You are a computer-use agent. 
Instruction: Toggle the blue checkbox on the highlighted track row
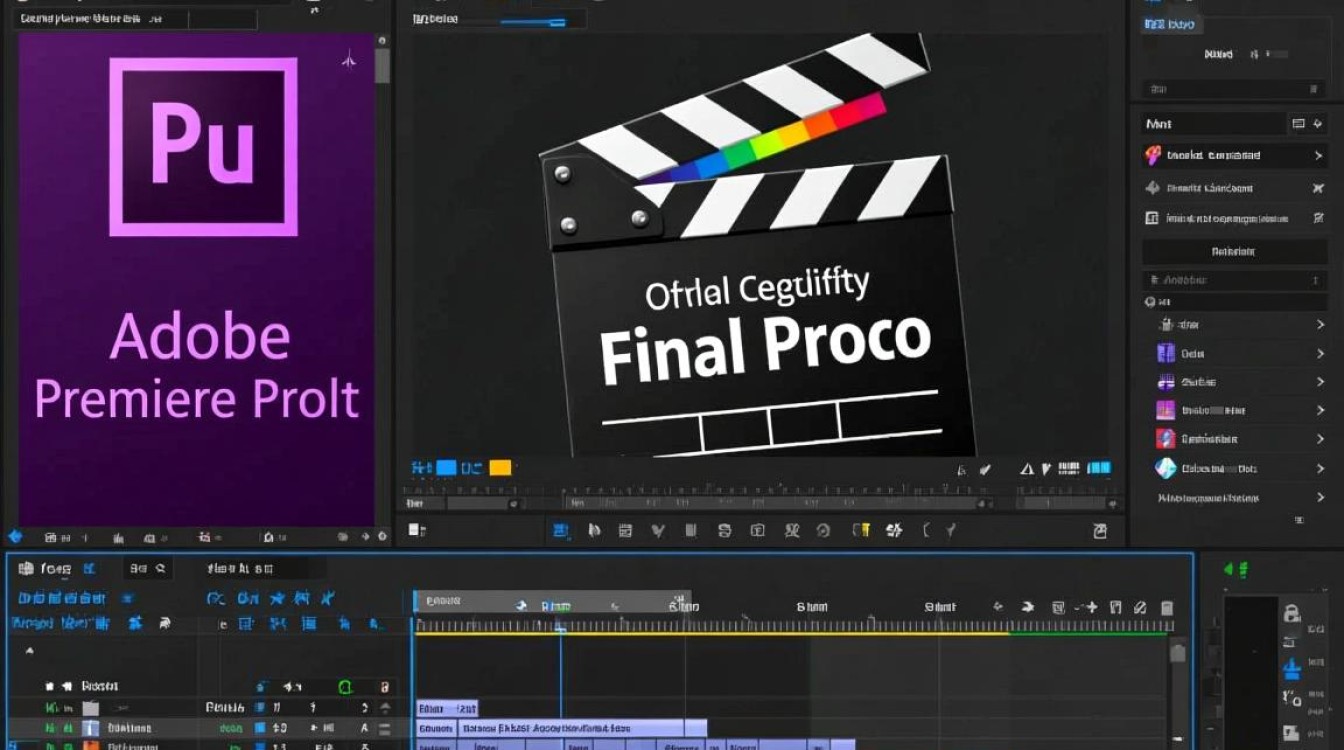[260, 728]
